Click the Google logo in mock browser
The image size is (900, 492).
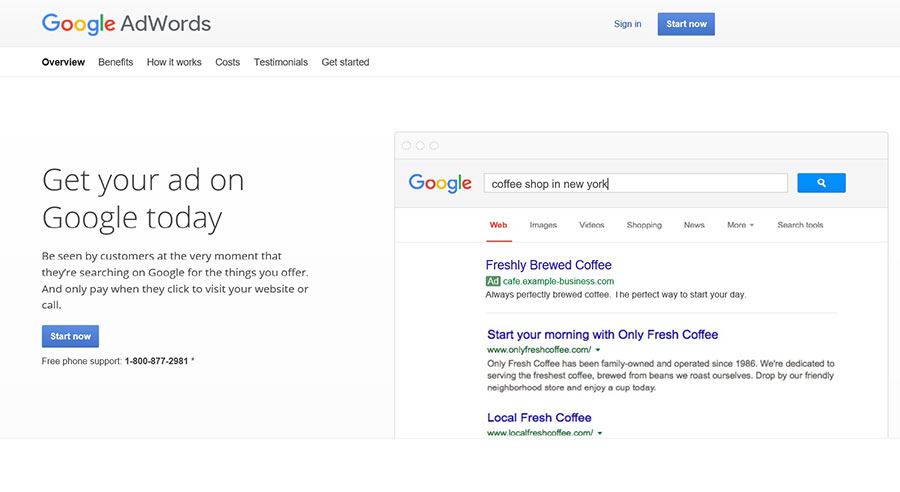coord(440,184)
